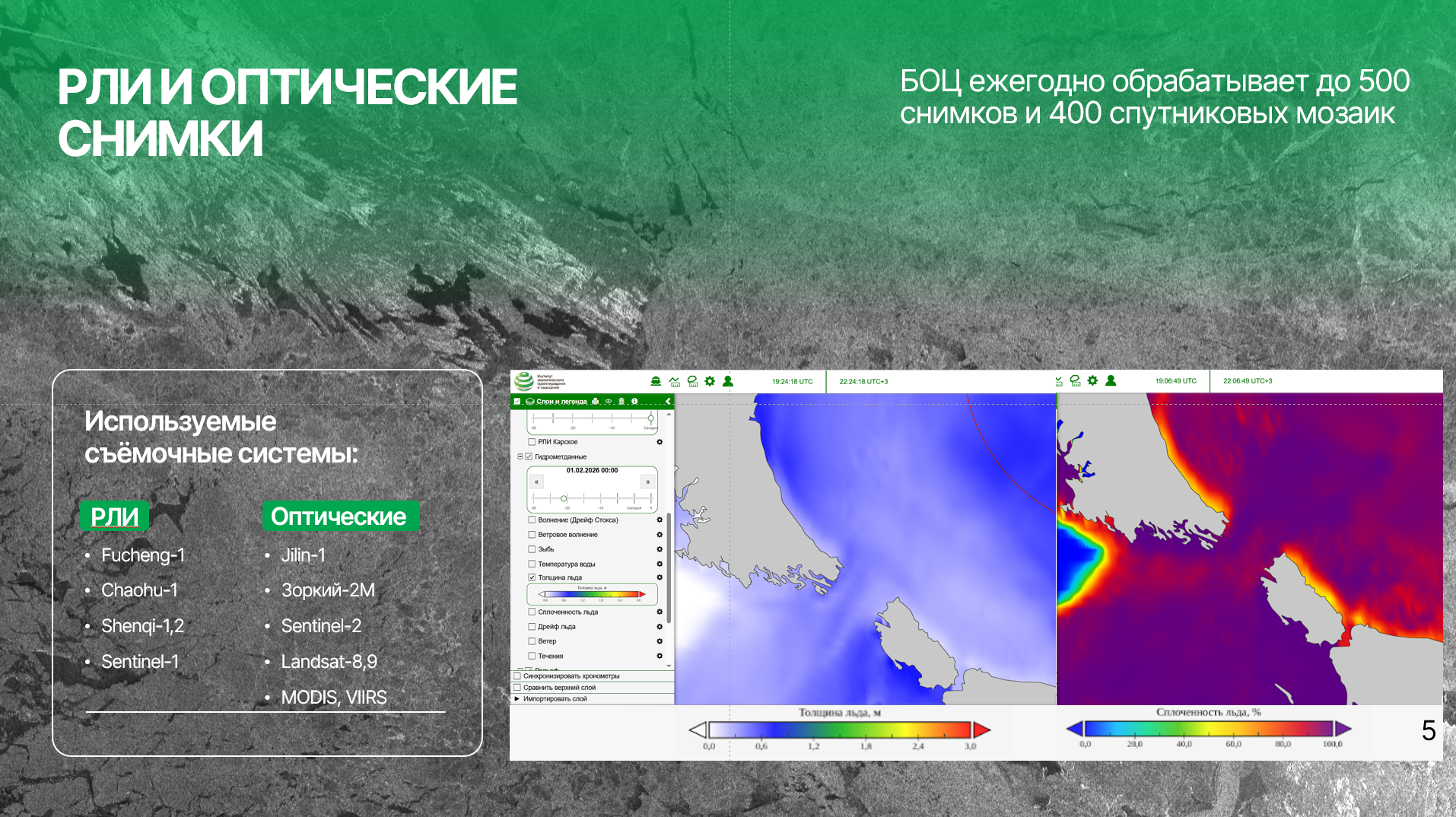Viewport: 1456px width, 817px height.
Task: Collapse layers panel with the left chevron
Action: [x=668, y=401]
